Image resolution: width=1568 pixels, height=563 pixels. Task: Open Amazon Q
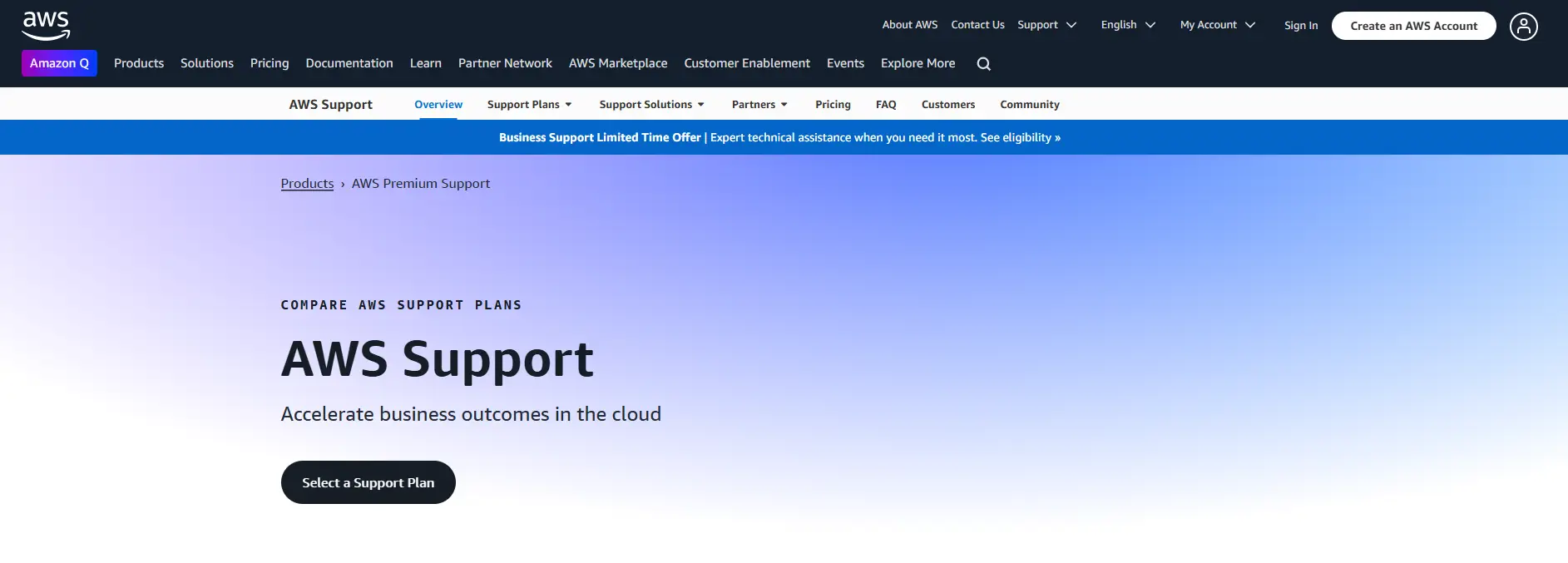point(59,63)
